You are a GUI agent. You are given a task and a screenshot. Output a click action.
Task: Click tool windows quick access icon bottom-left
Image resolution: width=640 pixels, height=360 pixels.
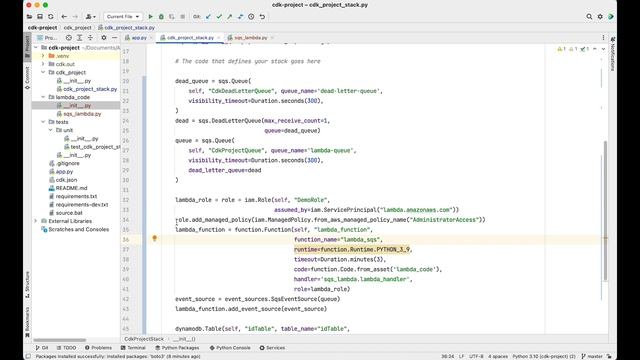[28, 356]
